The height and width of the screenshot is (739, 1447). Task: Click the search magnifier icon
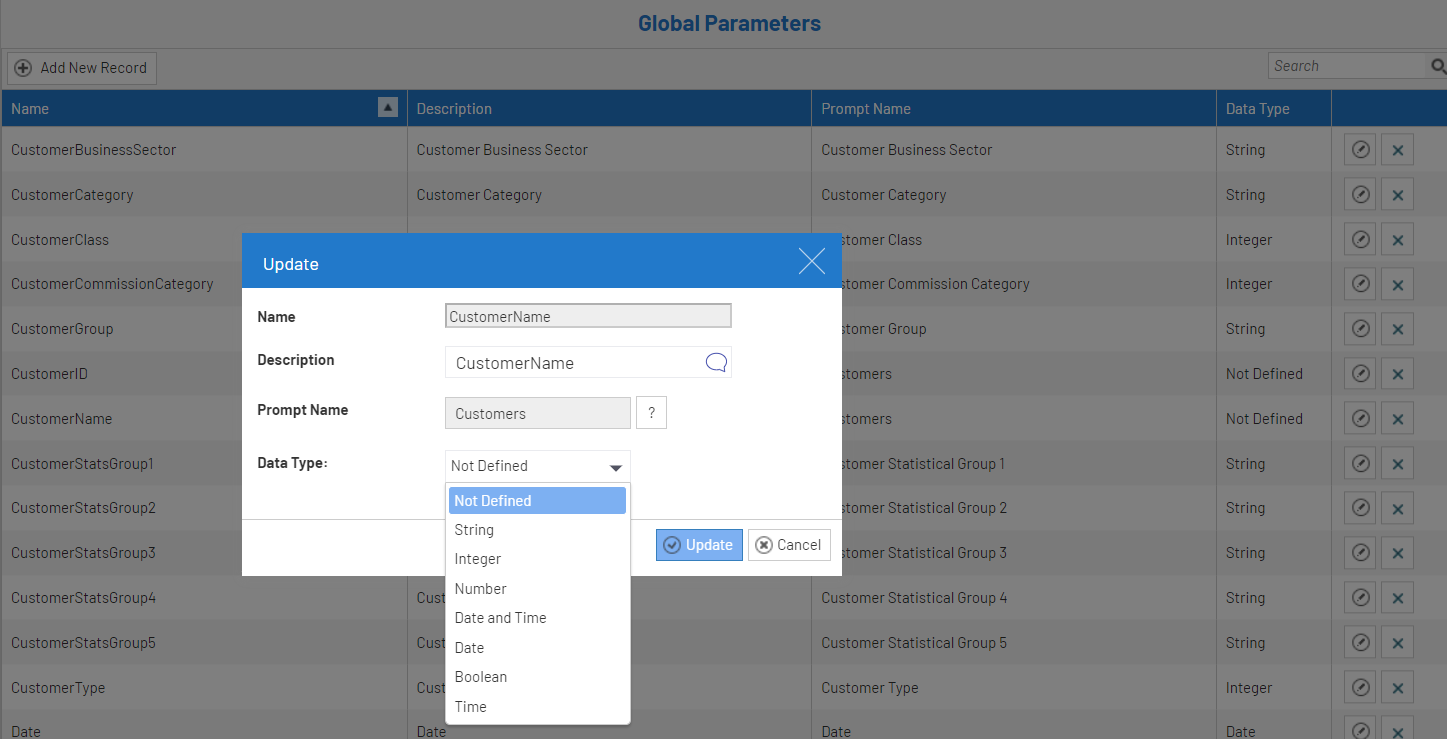point(1438,66)
